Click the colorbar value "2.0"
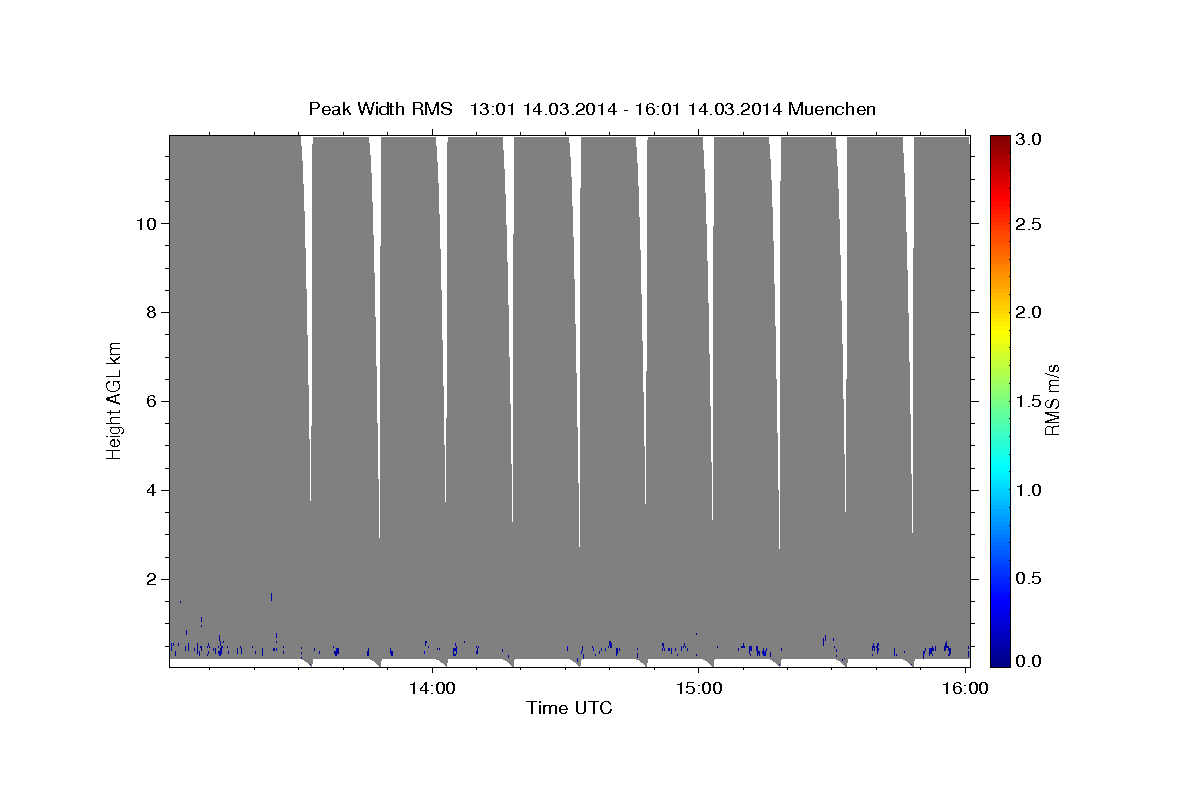 pos(1029,312)
